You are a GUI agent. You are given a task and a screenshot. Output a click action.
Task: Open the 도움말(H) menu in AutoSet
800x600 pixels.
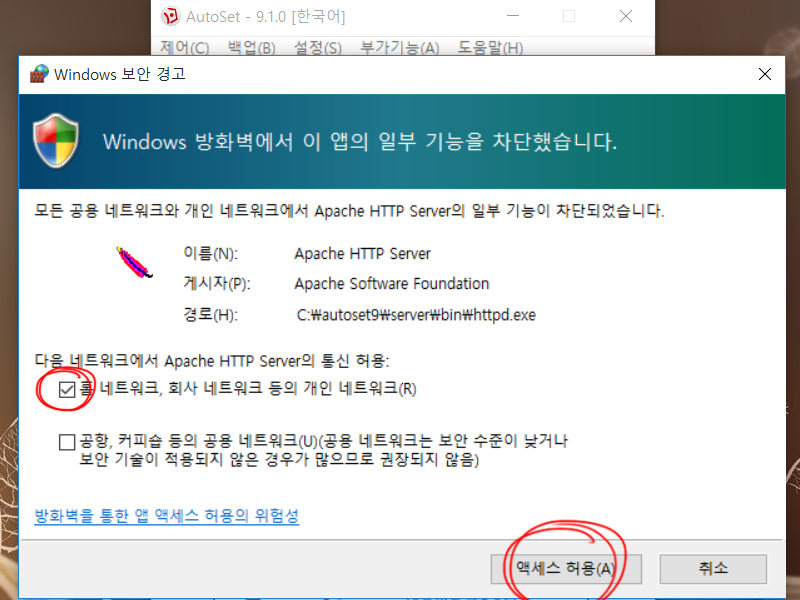click(x=490, y=47)
